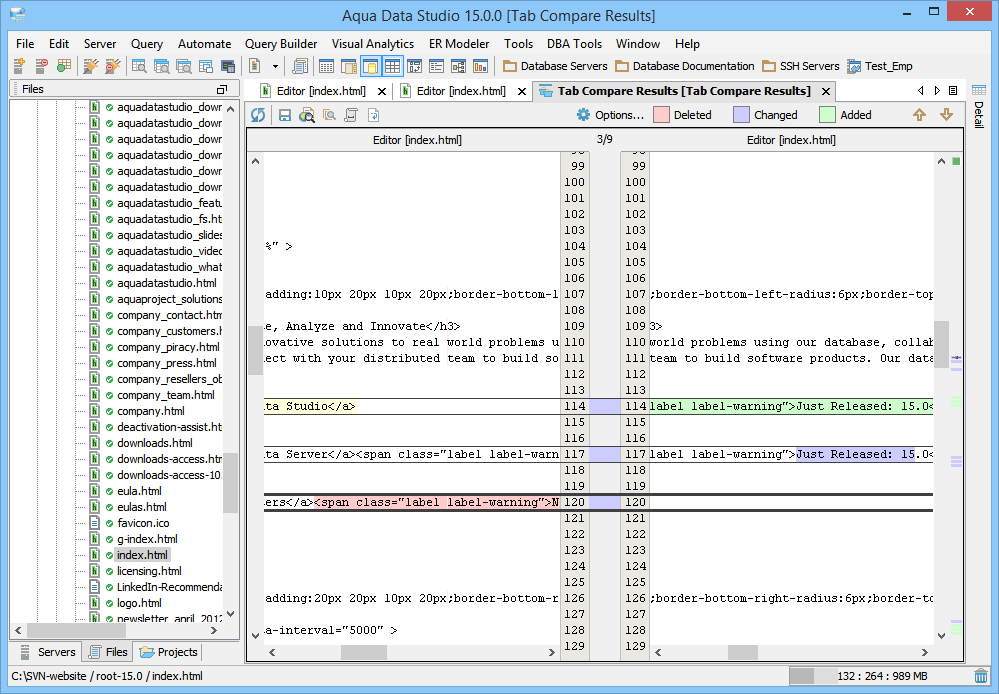Image resolution: width=999 pixels, height=694 pixels.
Task: Jump to next difference with down arrow
Action: pos(946,115)
